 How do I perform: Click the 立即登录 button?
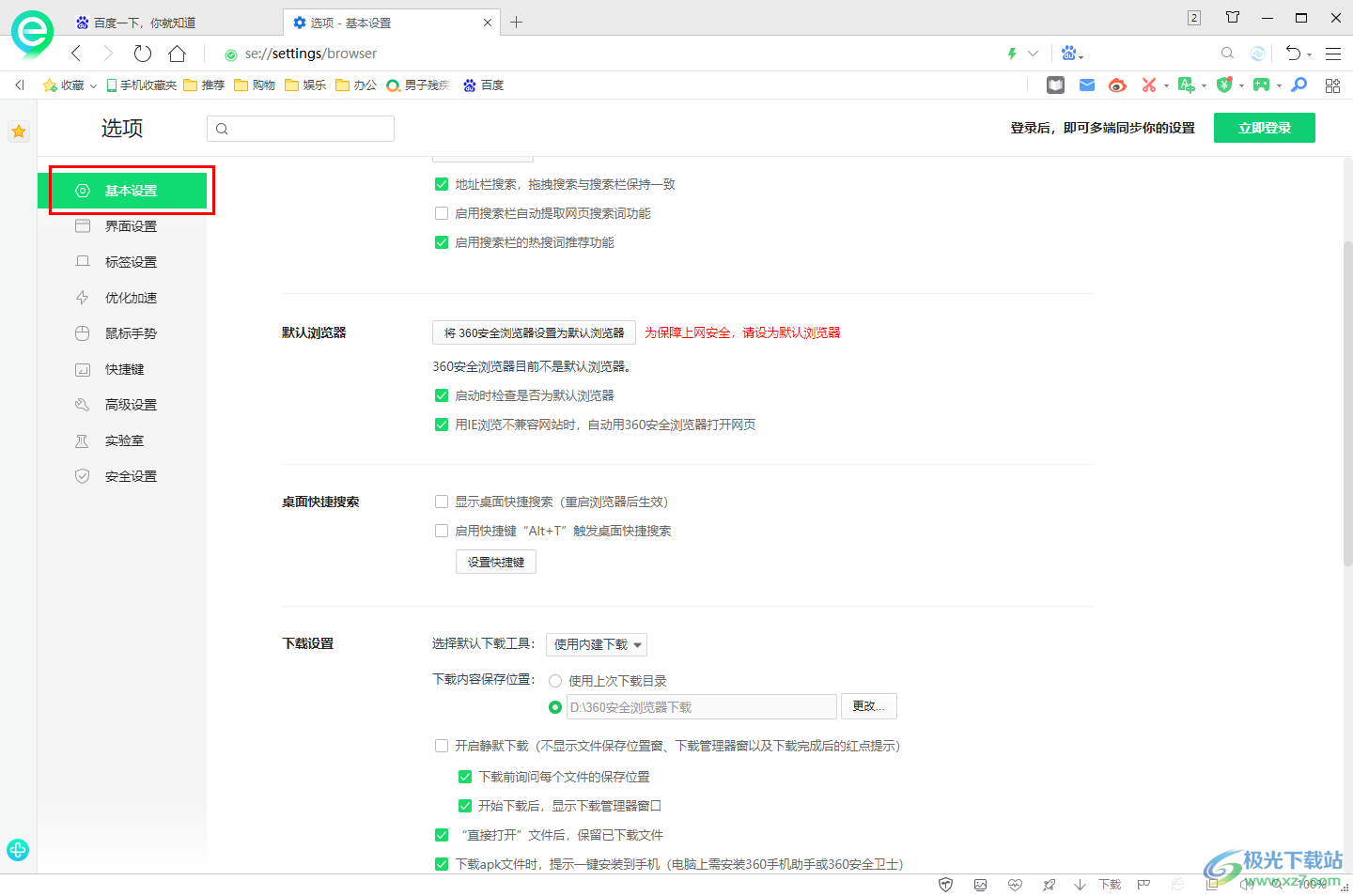[1265, 128]
